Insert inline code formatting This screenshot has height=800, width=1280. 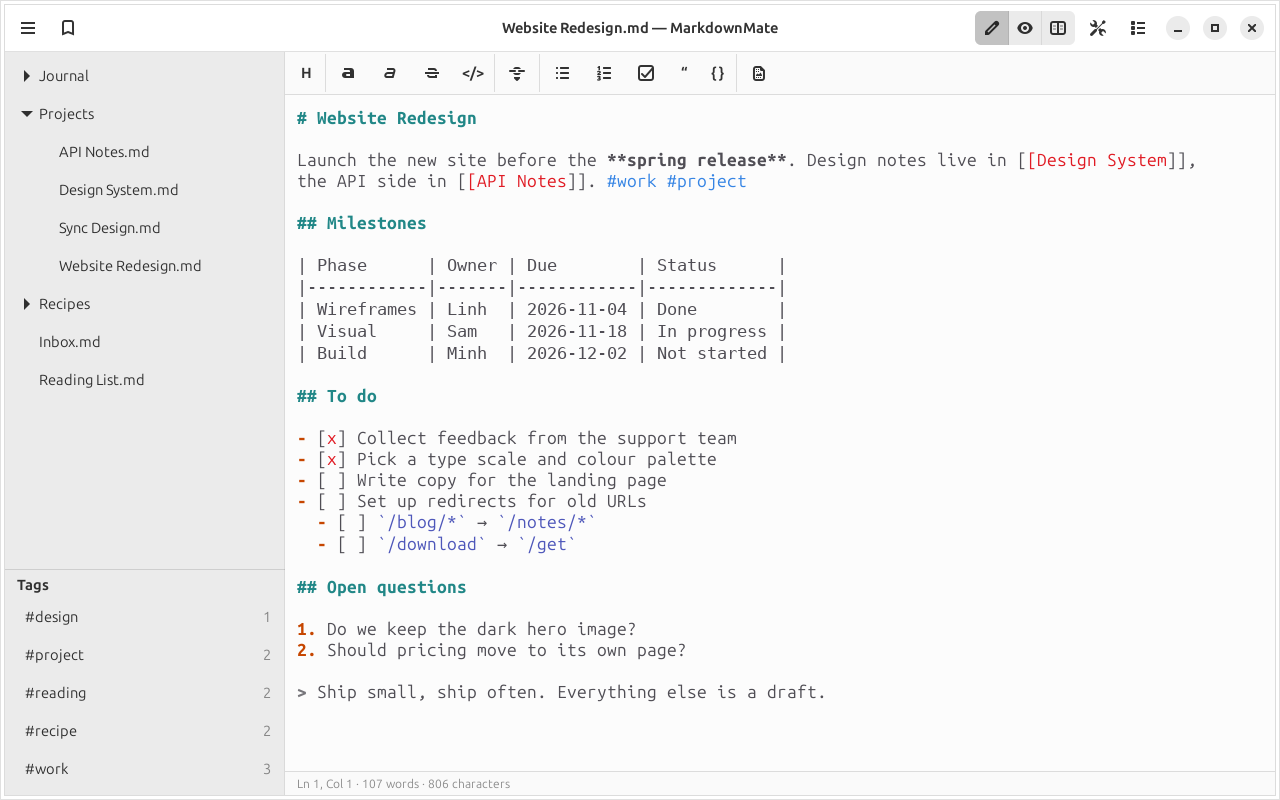(473, 73)
